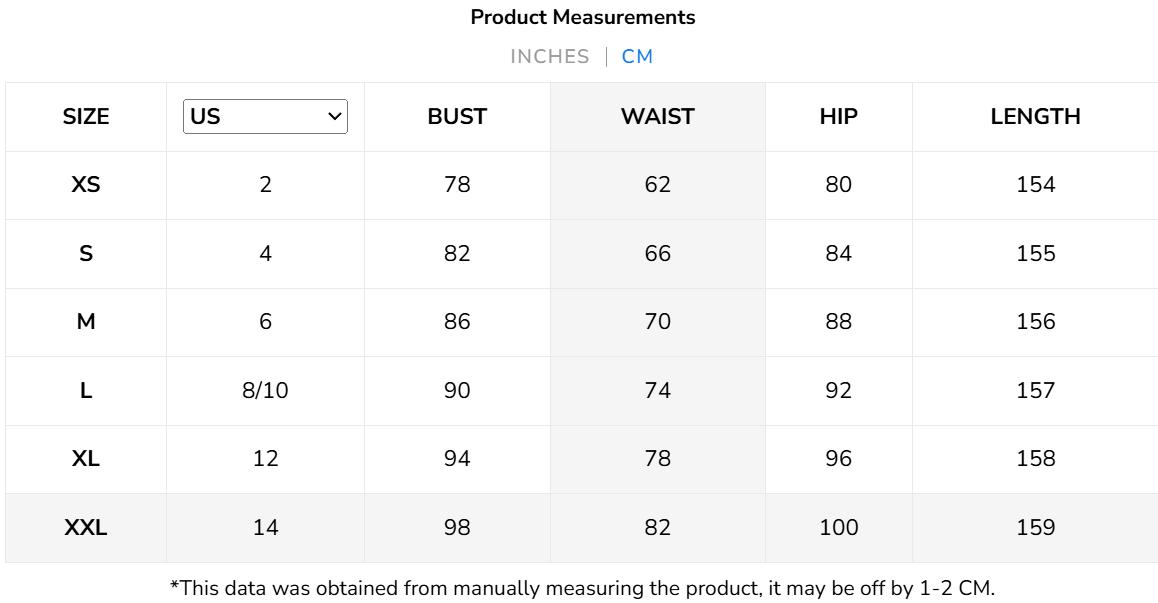
Task: Select the XL size row label
Action: [86, 459]
